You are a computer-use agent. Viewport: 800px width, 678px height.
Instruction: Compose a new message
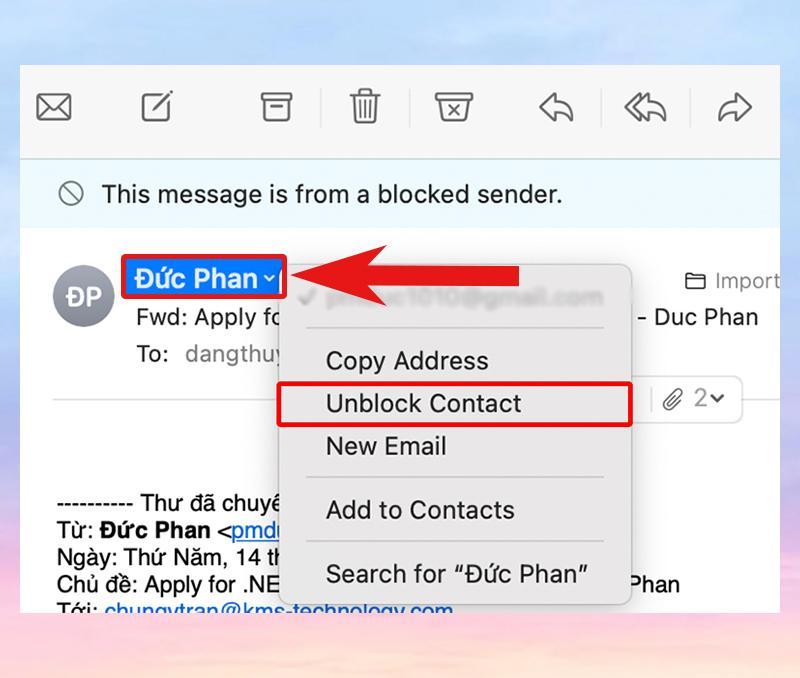pos(156,107)
